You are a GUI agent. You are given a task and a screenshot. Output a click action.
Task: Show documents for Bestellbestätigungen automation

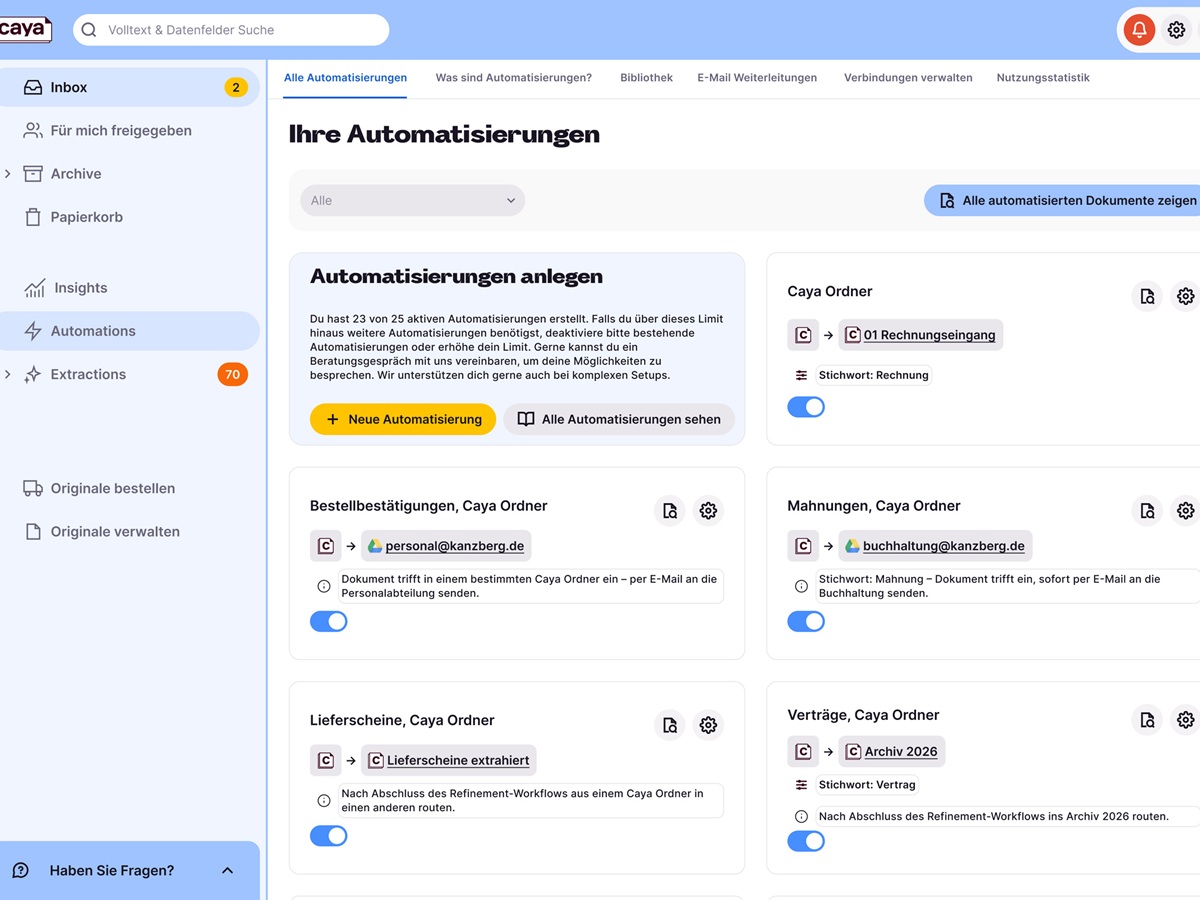(670, 511)
